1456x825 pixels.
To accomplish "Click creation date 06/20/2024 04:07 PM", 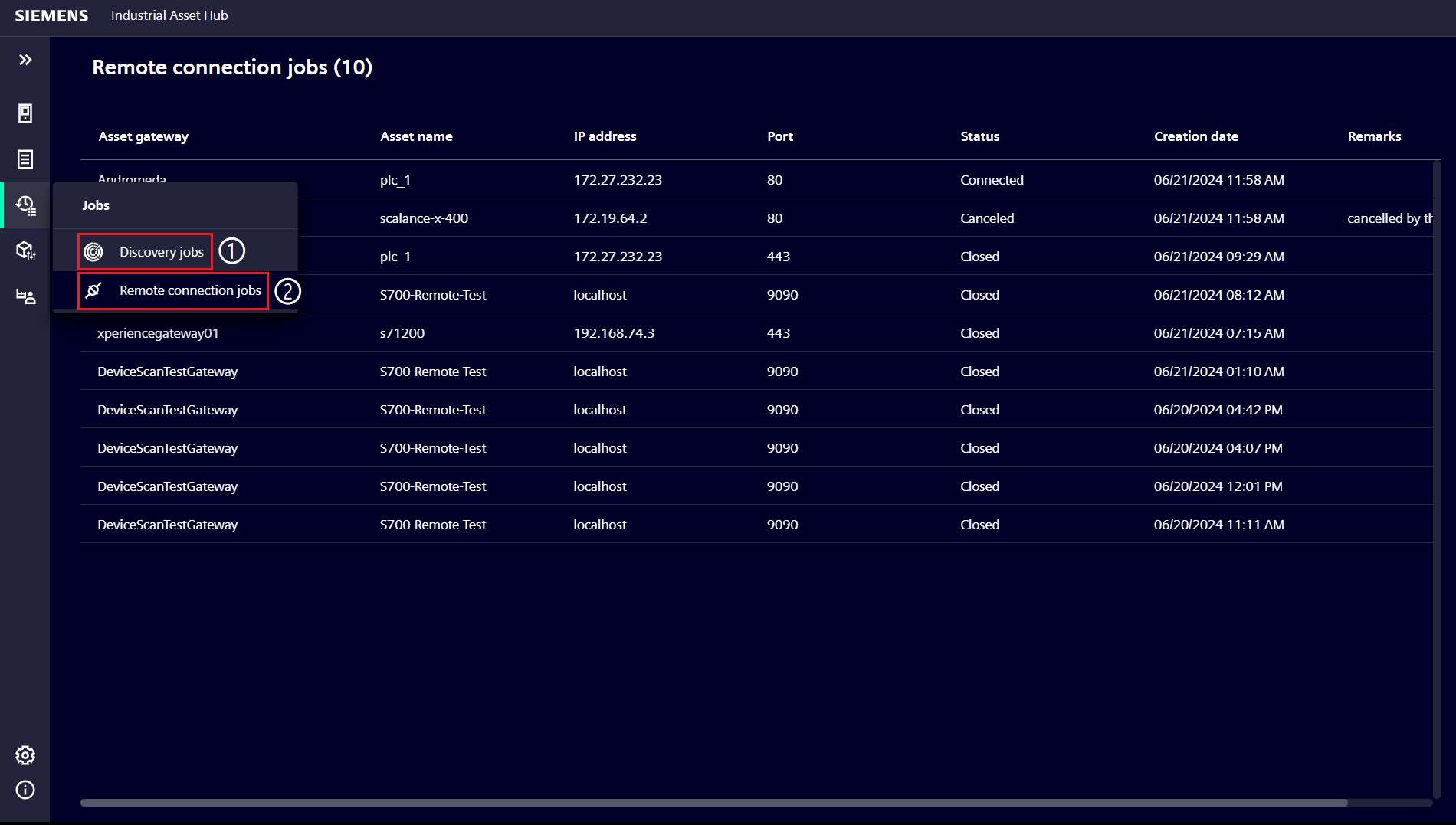I will (x=1218, y=448).
